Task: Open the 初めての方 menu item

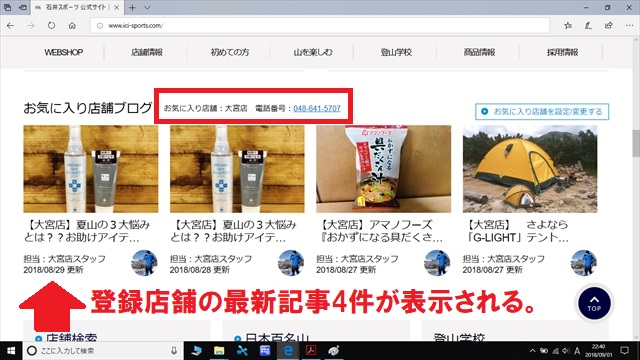Action: [x=230, y=52]
